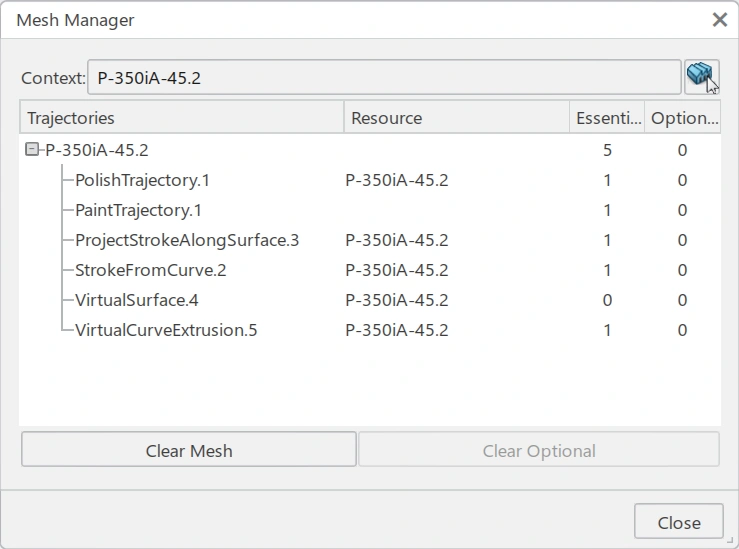The width and height of the screenshot is (739, 549).
Task: Sort by the Resource column header
Action: [x=456, y=118]
